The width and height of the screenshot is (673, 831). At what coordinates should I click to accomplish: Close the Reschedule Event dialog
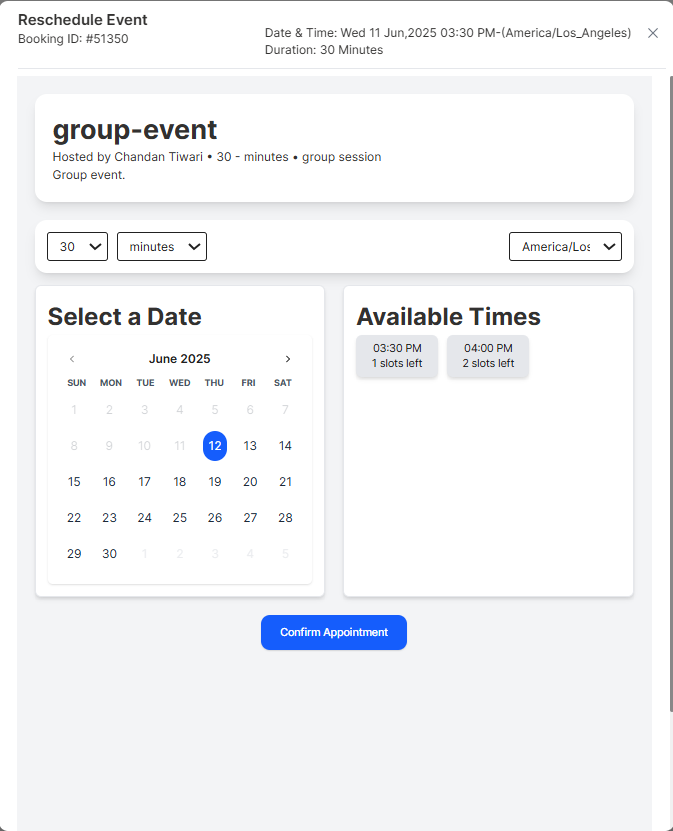tap(653, 33)
